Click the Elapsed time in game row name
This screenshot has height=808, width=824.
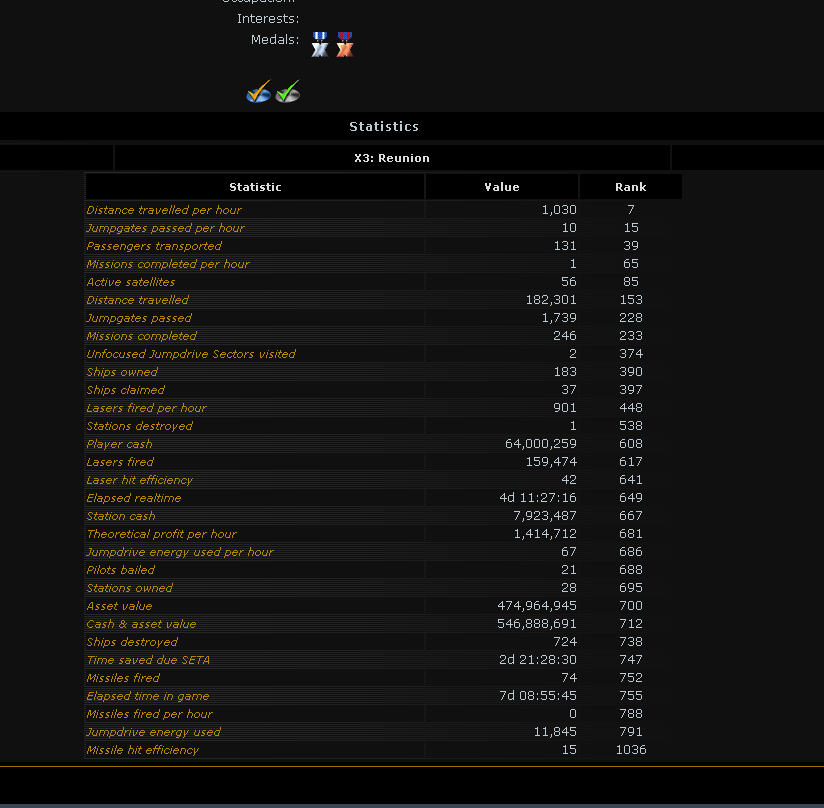pyautogui.click(x=148, y=696)
